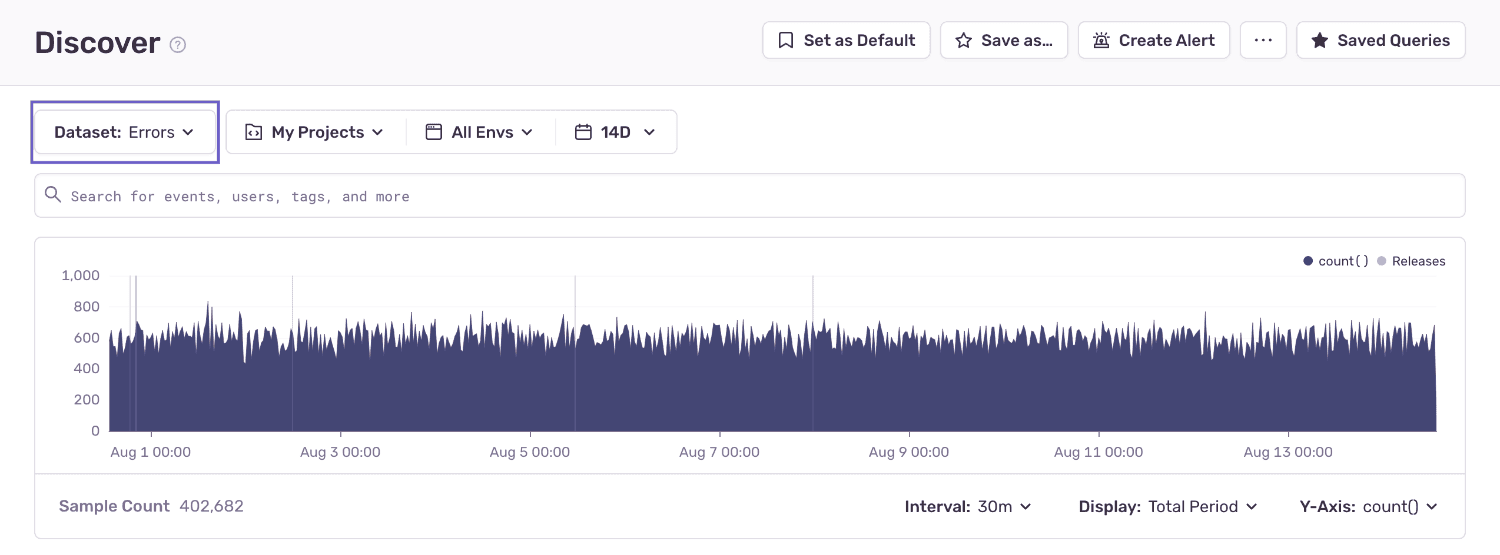Click the star icon in Save as
Viewport: 1500px width, 555px height.
[964, 41]
